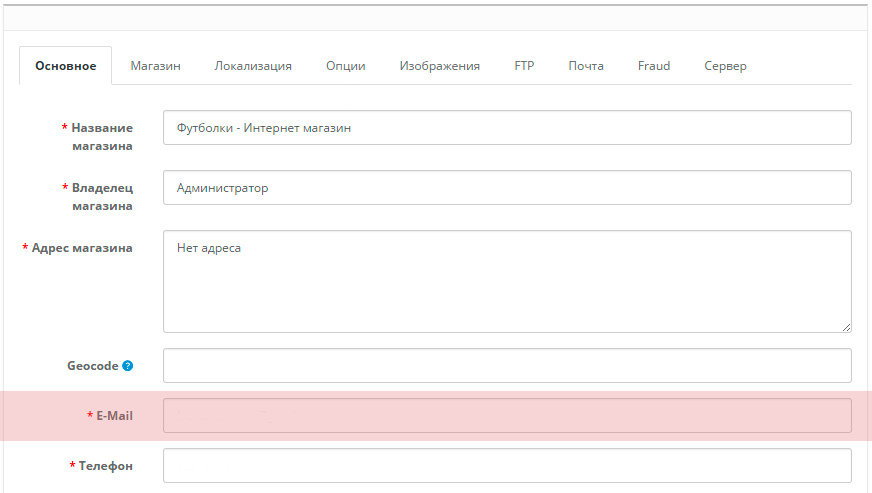Open the Изображения tab
Viewport: 872px width, 493px height.
pyautogui.click(x=439, y=66)
